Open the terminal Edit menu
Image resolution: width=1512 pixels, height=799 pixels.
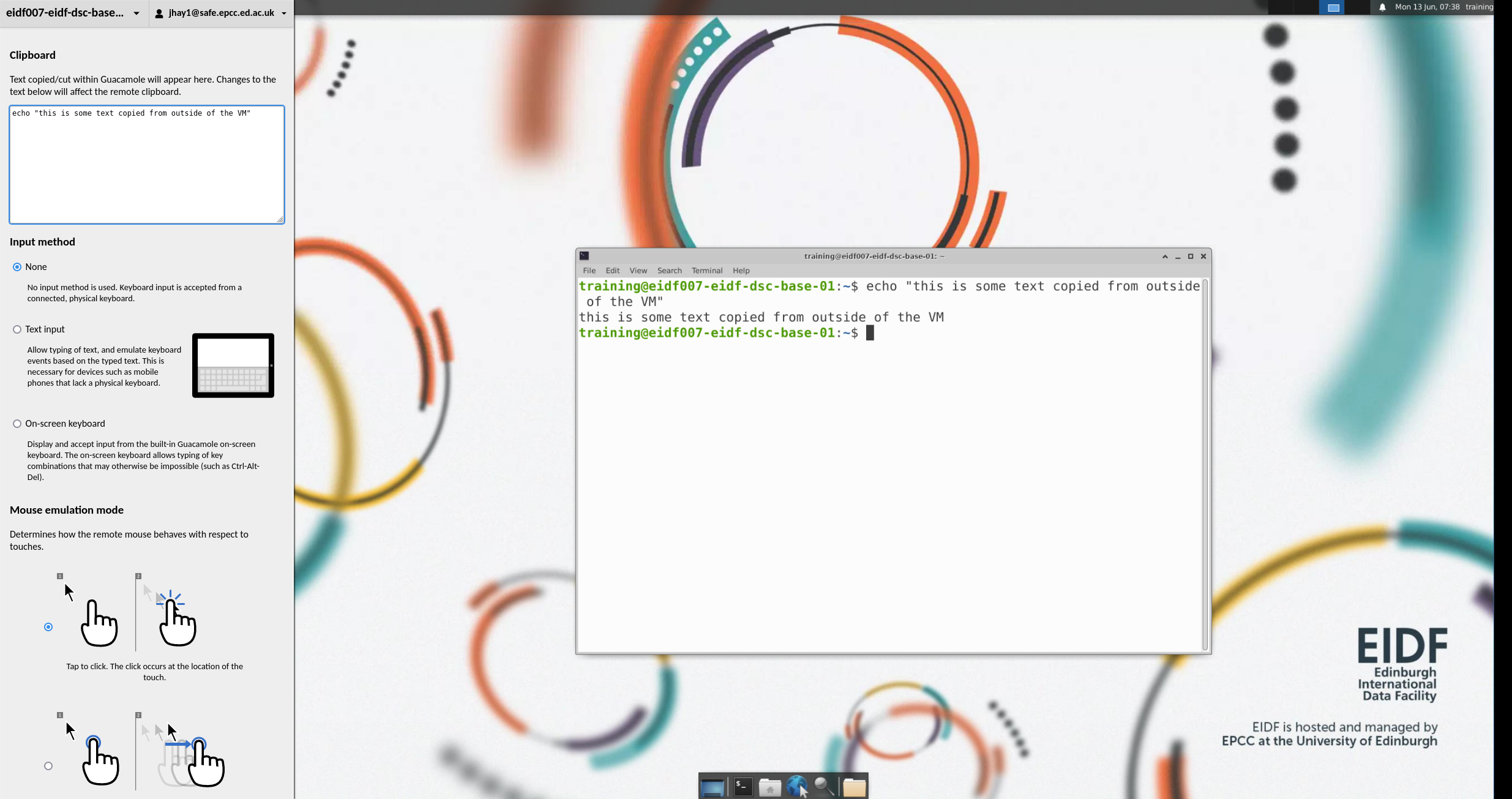click(x=613, y=271)
